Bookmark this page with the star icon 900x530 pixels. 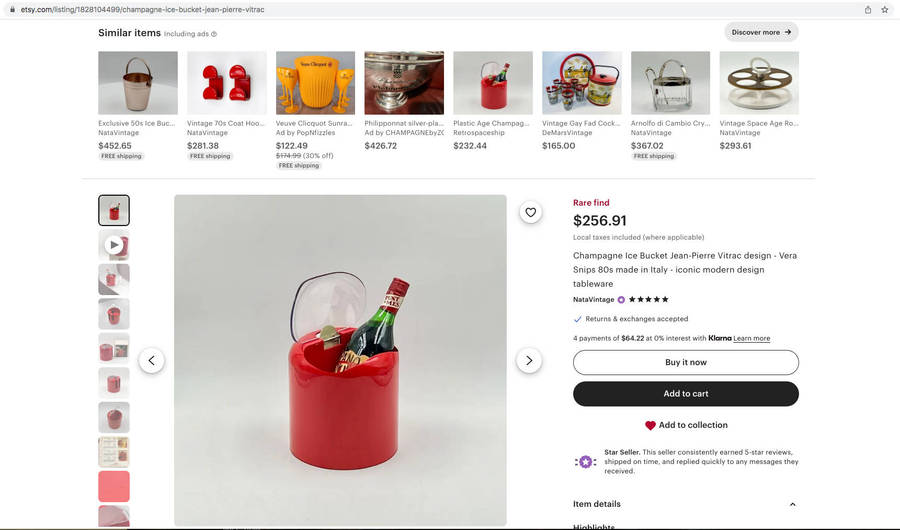click(x=885, y=9)
